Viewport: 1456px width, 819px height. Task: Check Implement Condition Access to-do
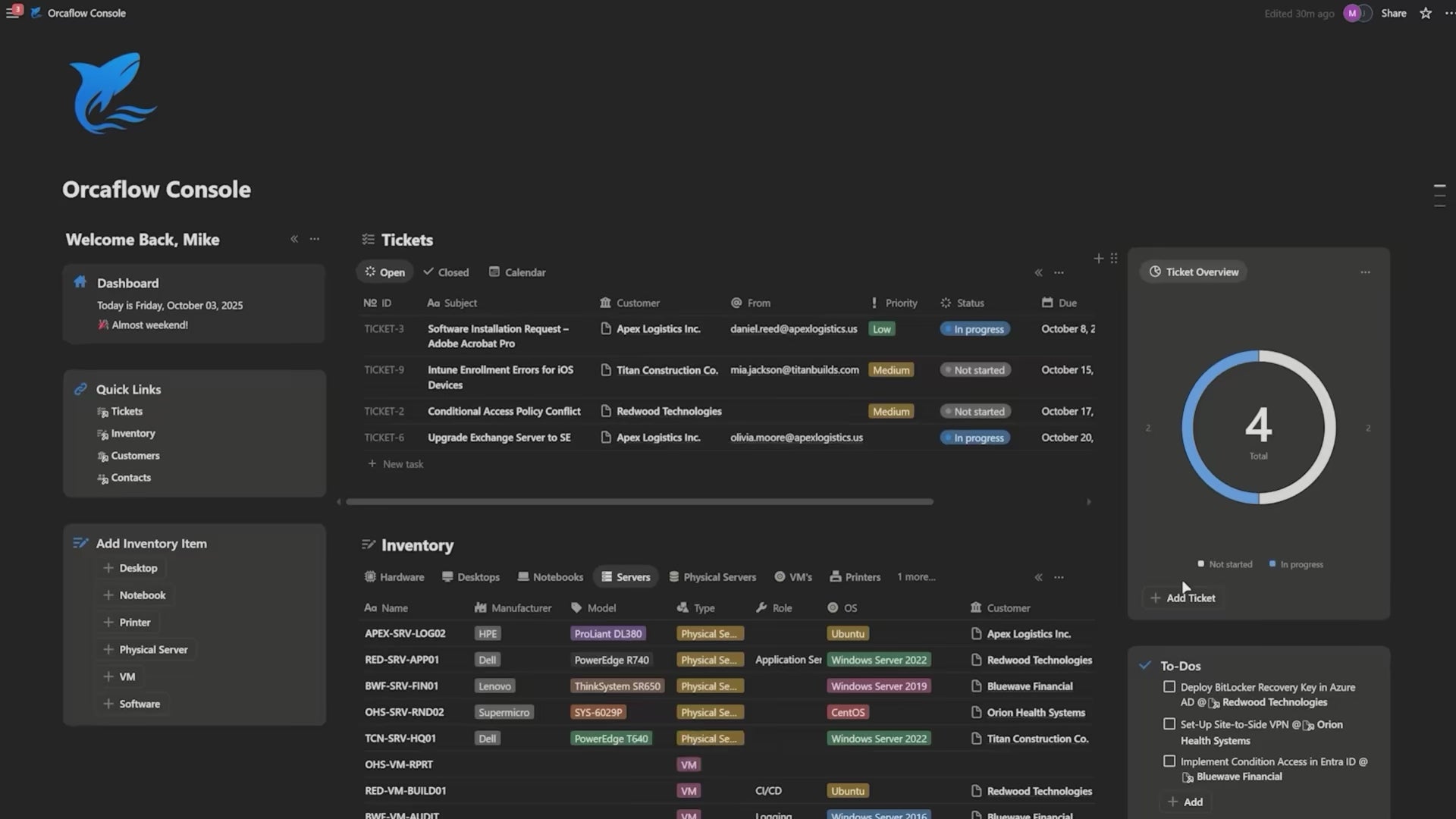tap(1169, 761)
